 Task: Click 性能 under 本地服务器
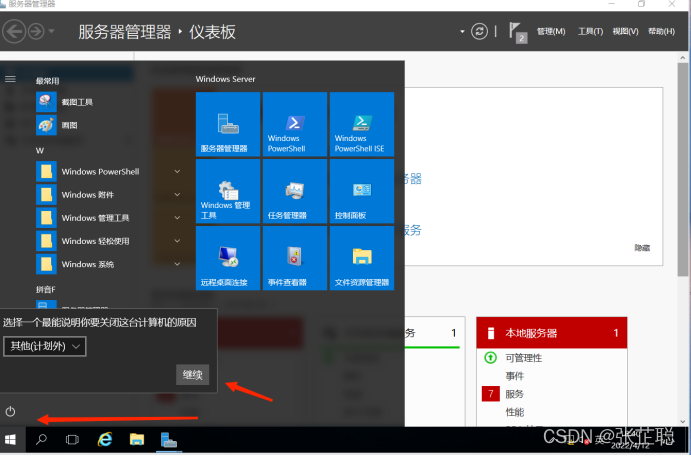[x=514, y=412]
